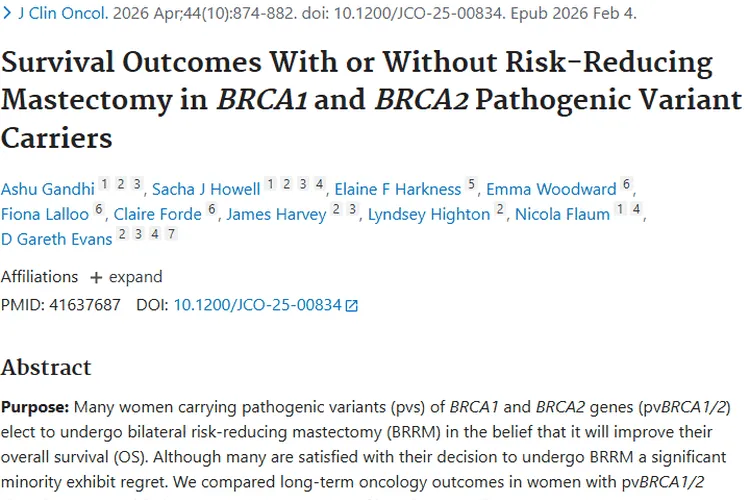Open the DOI 10.1200/JCO-25-00834 link
The height and width of the screenshot is (500, 750).
257,305
